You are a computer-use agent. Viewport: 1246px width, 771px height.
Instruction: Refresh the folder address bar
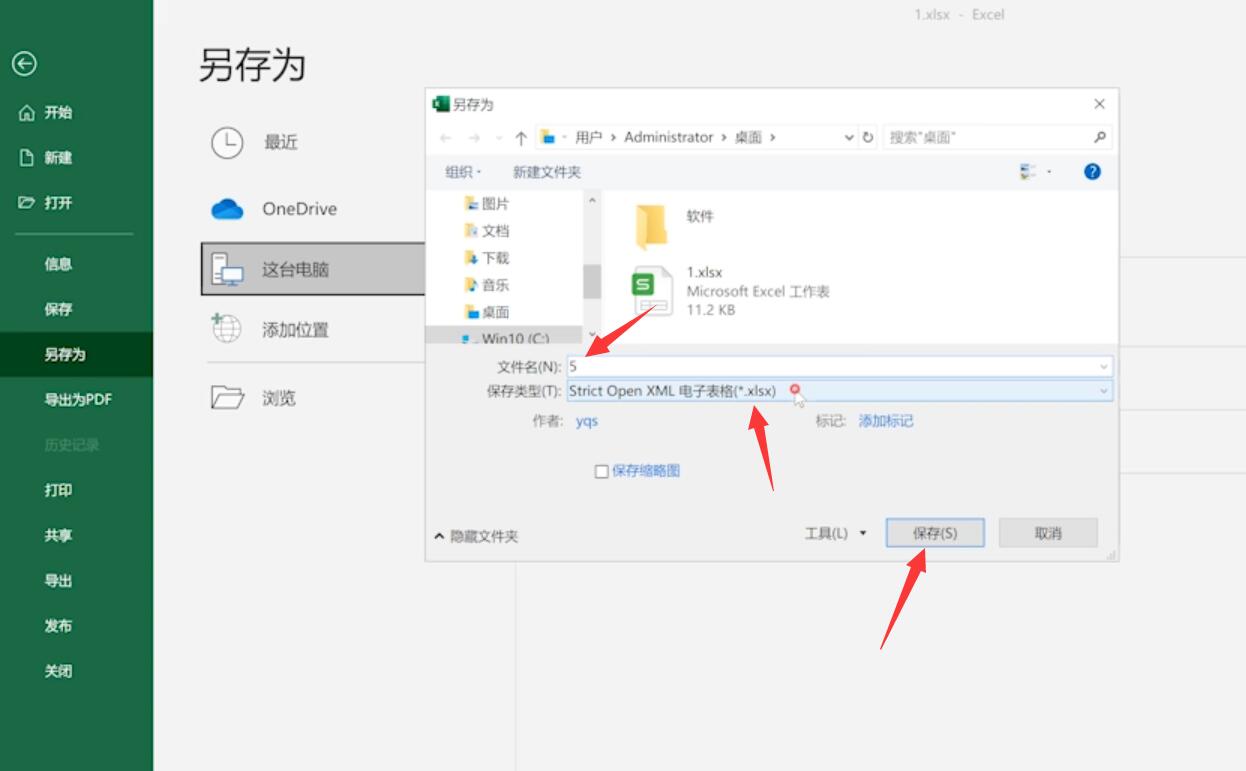(868, 138)
